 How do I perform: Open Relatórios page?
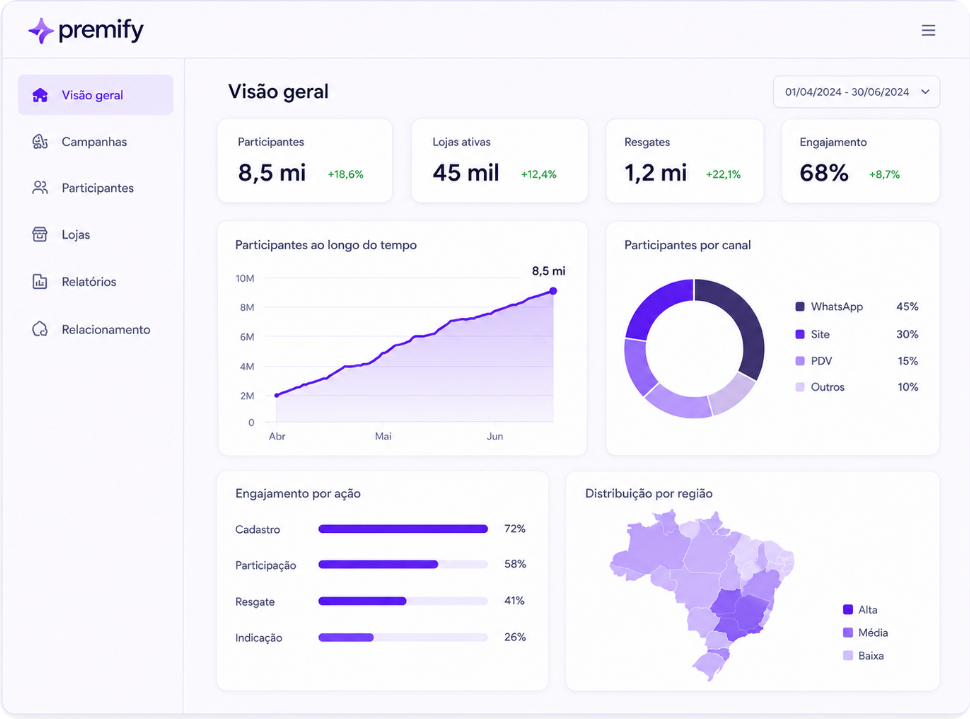[x=95, y=282]
